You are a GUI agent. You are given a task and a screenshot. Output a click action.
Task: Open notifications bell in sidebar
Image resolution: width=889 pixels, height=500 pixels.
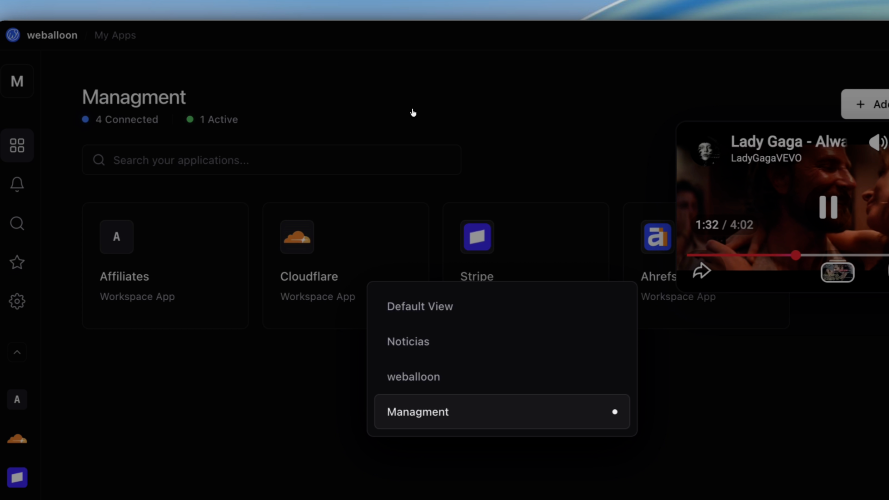[x=17, y=184]
